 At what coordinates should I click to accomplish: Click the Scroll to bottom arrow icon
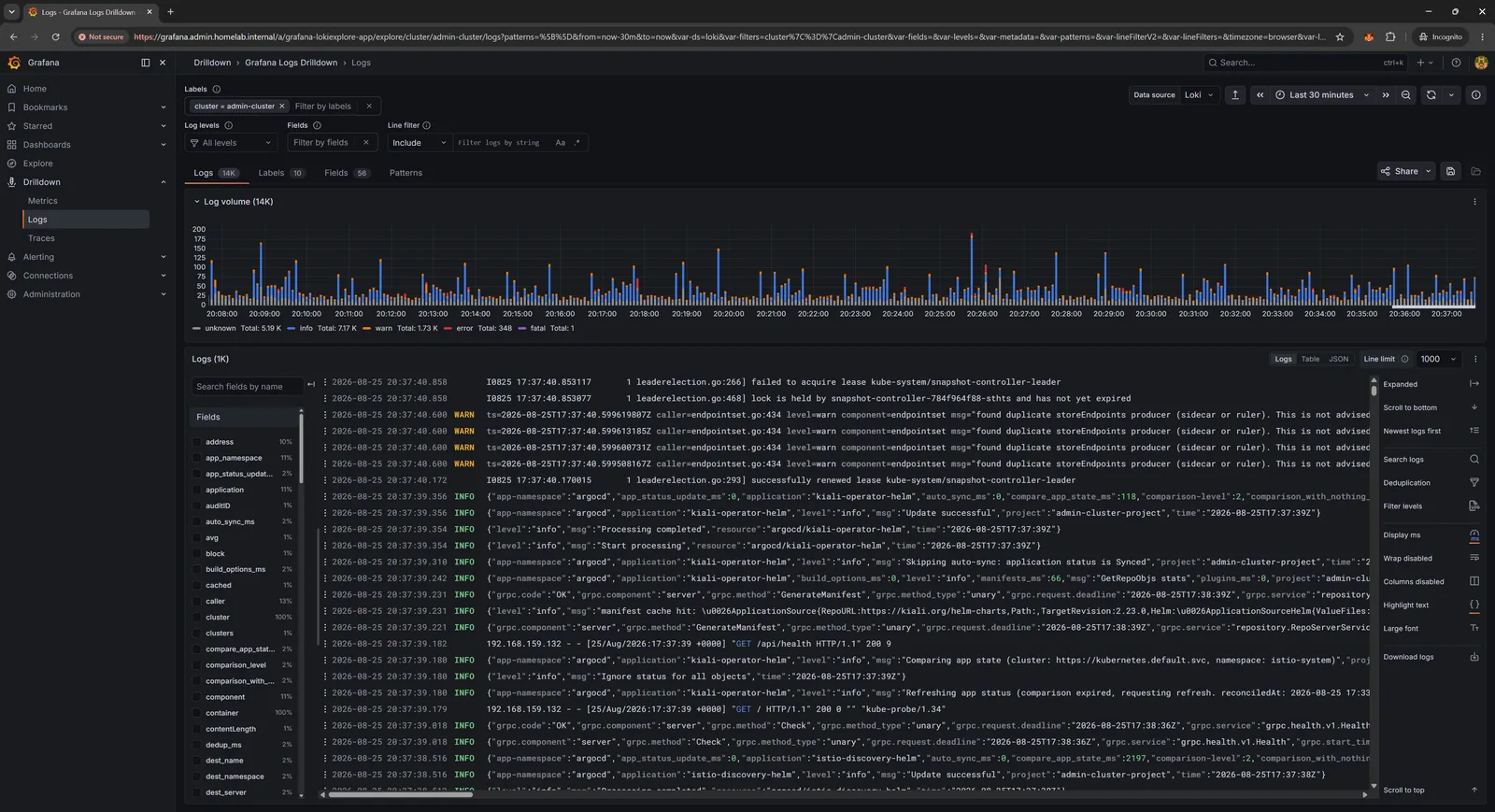click(x=1474, y=407)
